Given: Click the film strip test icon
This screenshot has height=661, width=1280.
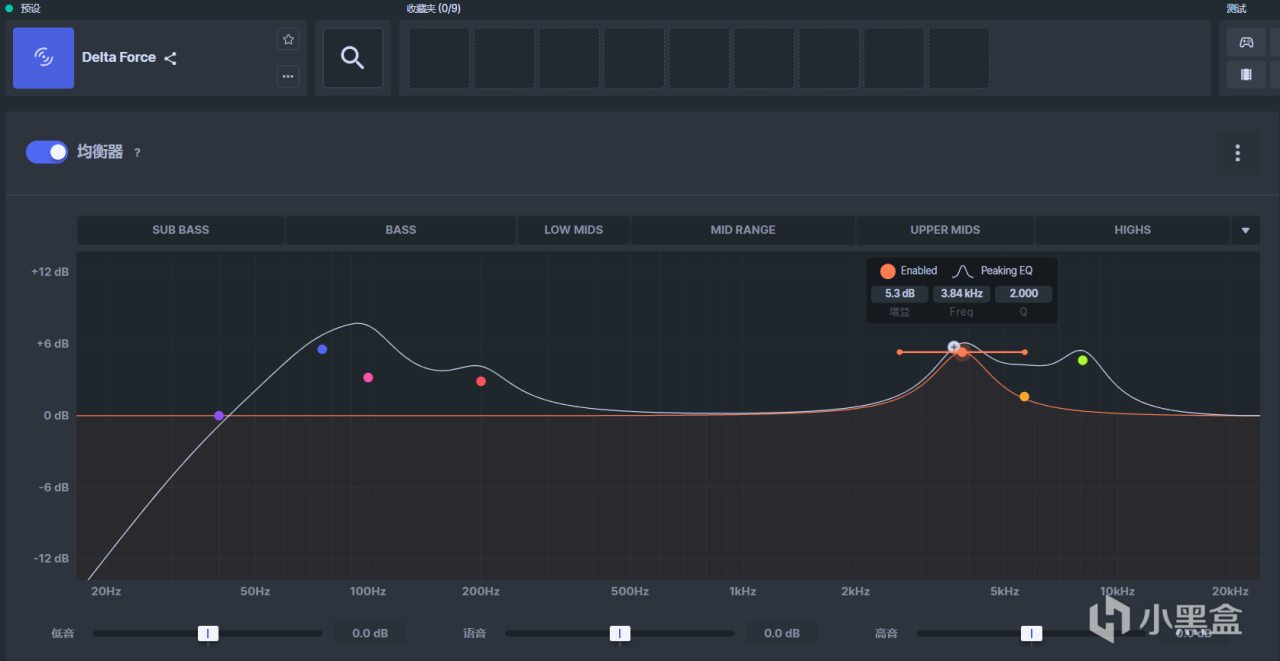Looking at the screenshot, I should pyautogui.click(x=1246, y=74).
